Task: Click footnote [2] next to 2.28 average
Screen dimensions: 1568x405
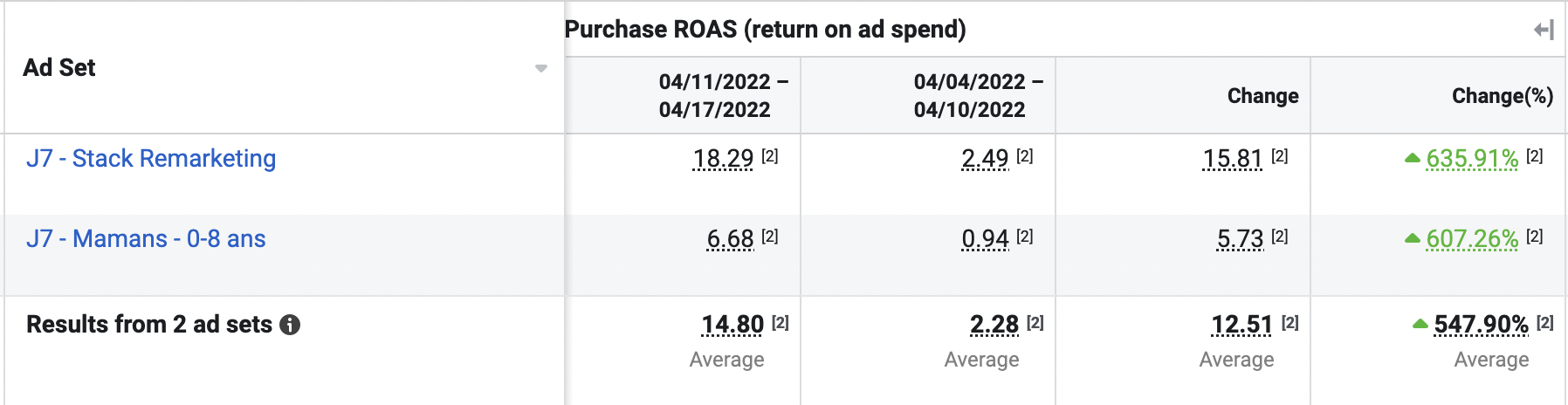Action: [1035, 323]
